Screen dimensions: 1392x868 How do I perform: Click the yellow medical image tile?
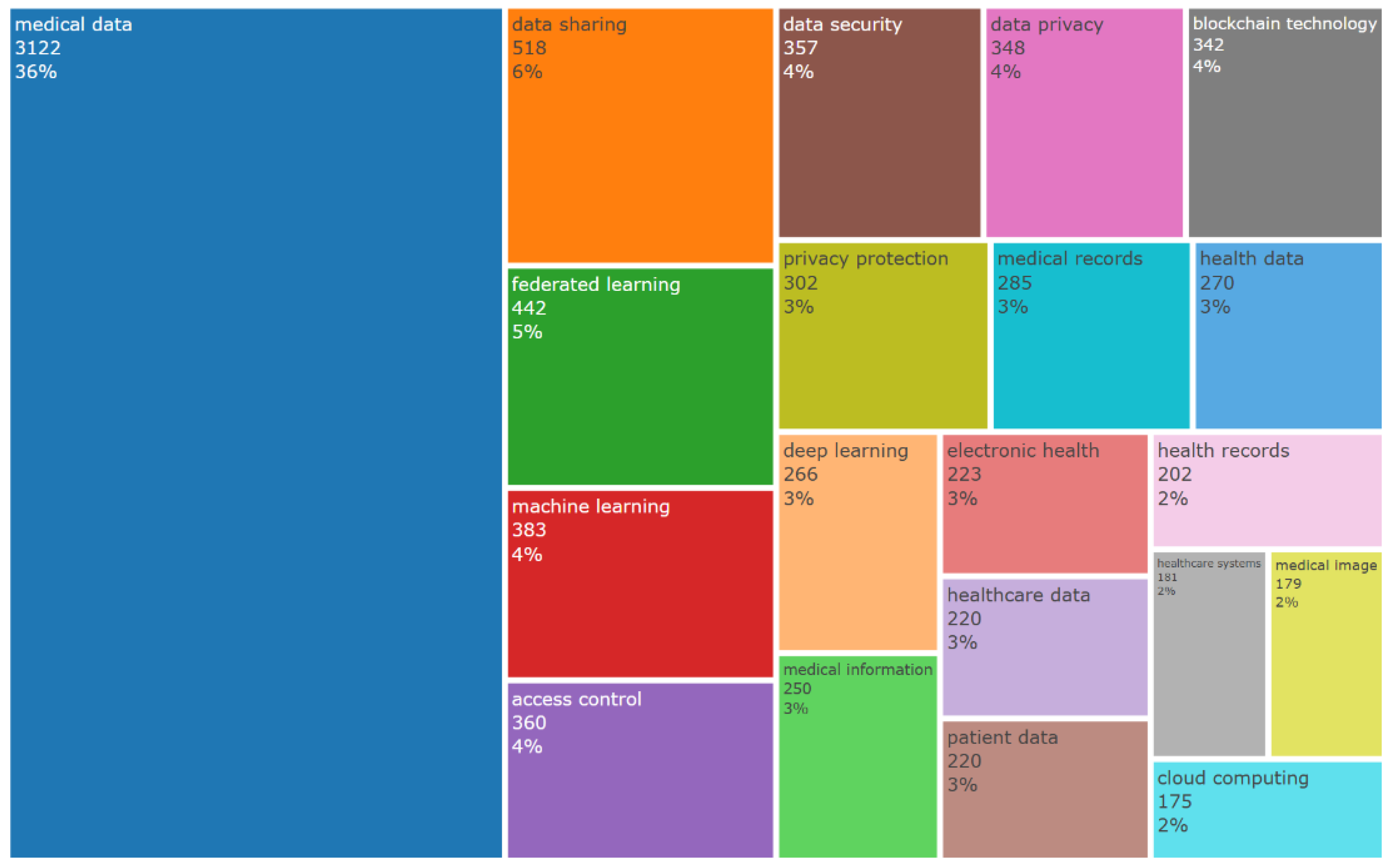pyautogui.click(x=1327, y=654)
